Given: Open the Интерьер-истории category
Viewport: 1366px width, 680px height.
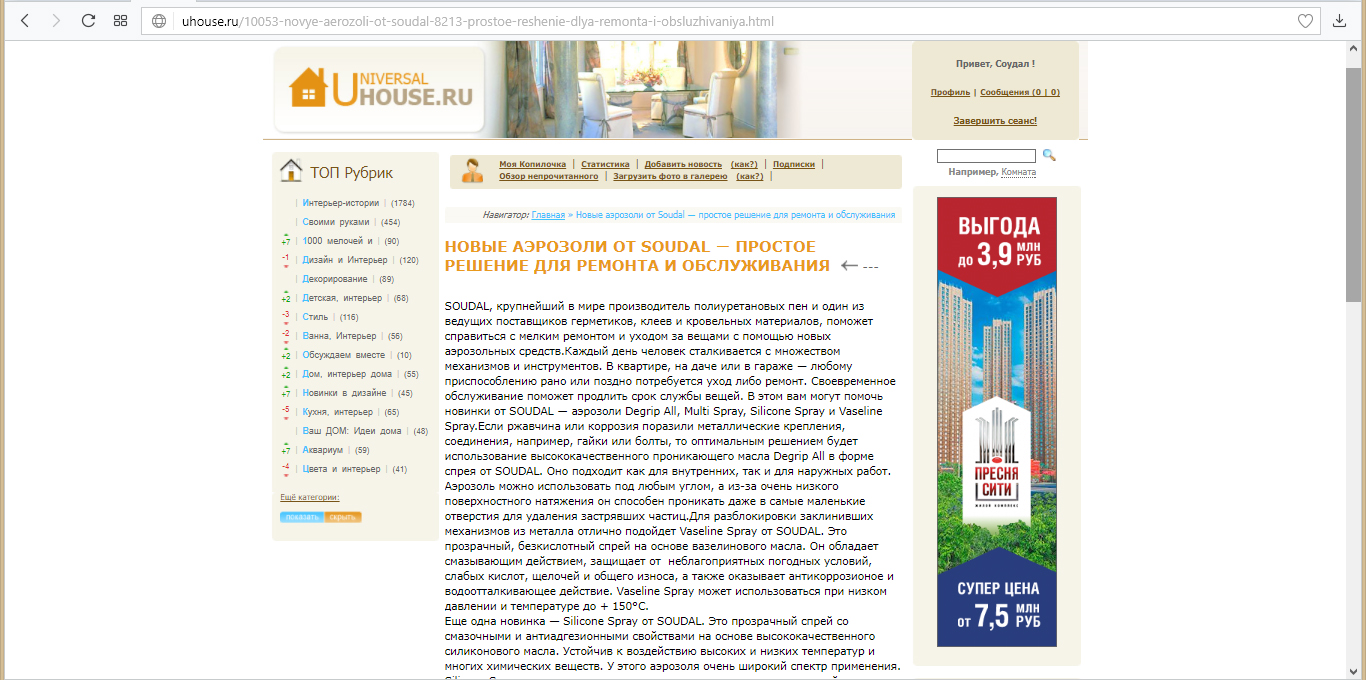Looking at the screenshot, I should (341, 203).
